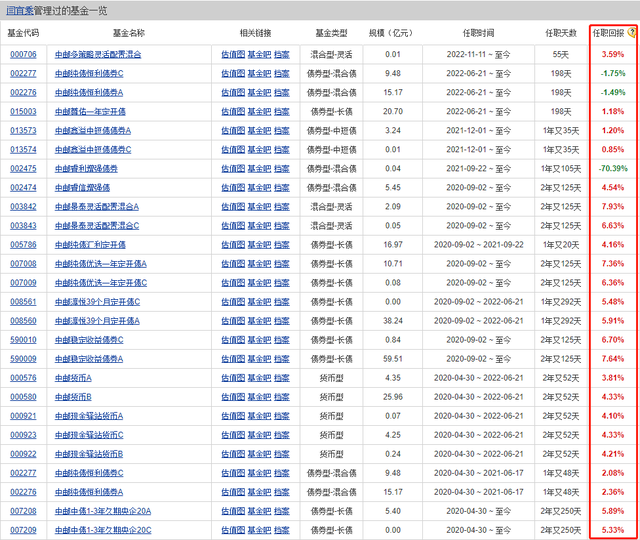Click the 基金类型 column header
This screenshot has width=640, height=540.
tap(331, 33)
